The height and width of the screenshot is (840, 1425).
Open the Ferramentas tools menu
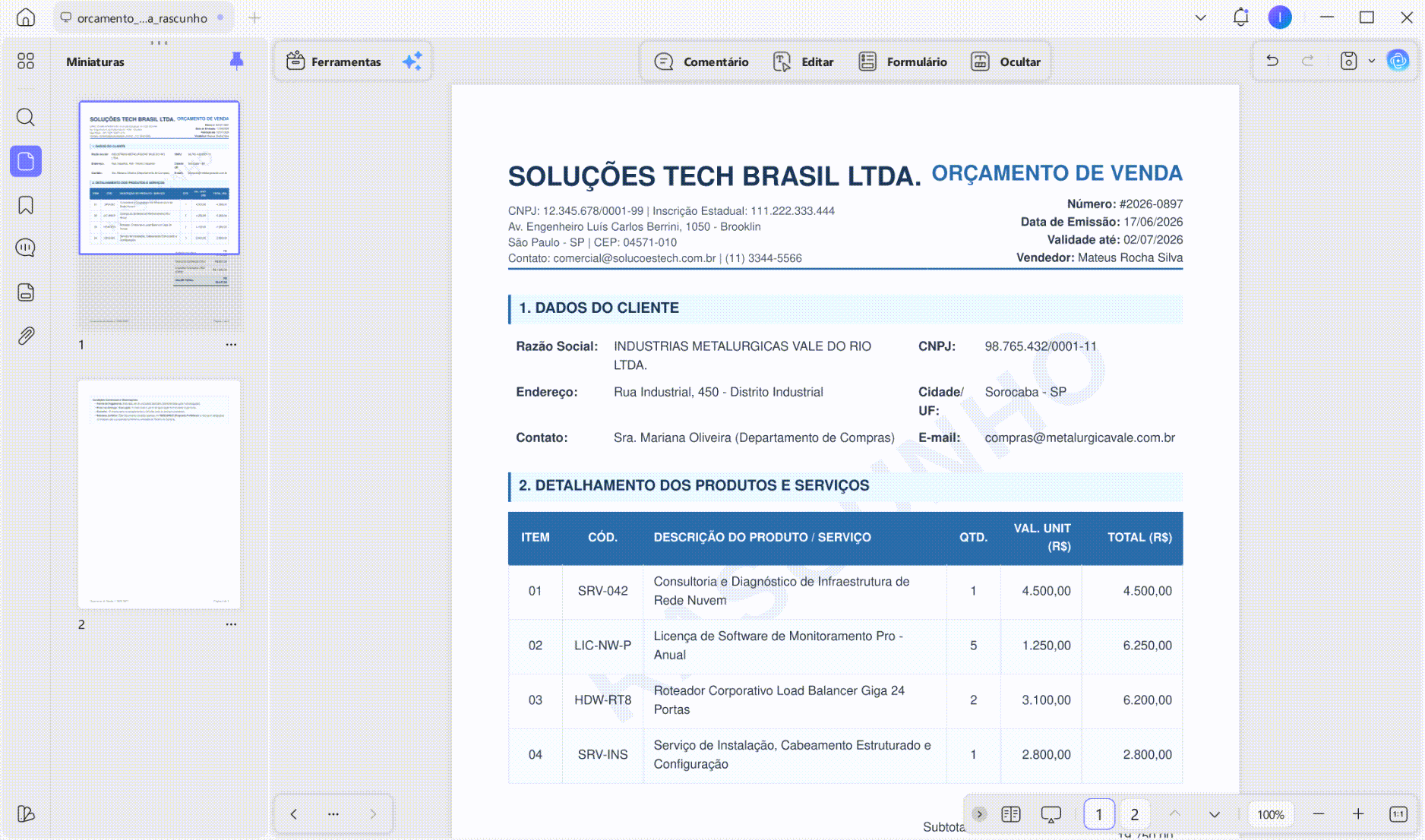coord(334,62)
